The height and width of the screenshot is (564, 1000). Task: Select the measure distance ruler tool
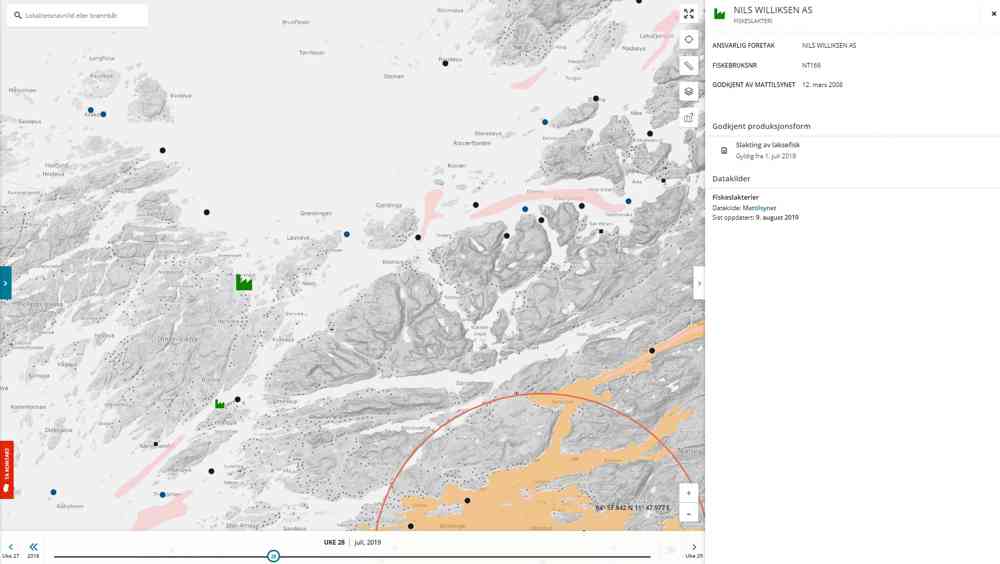(x=688, y=66)
